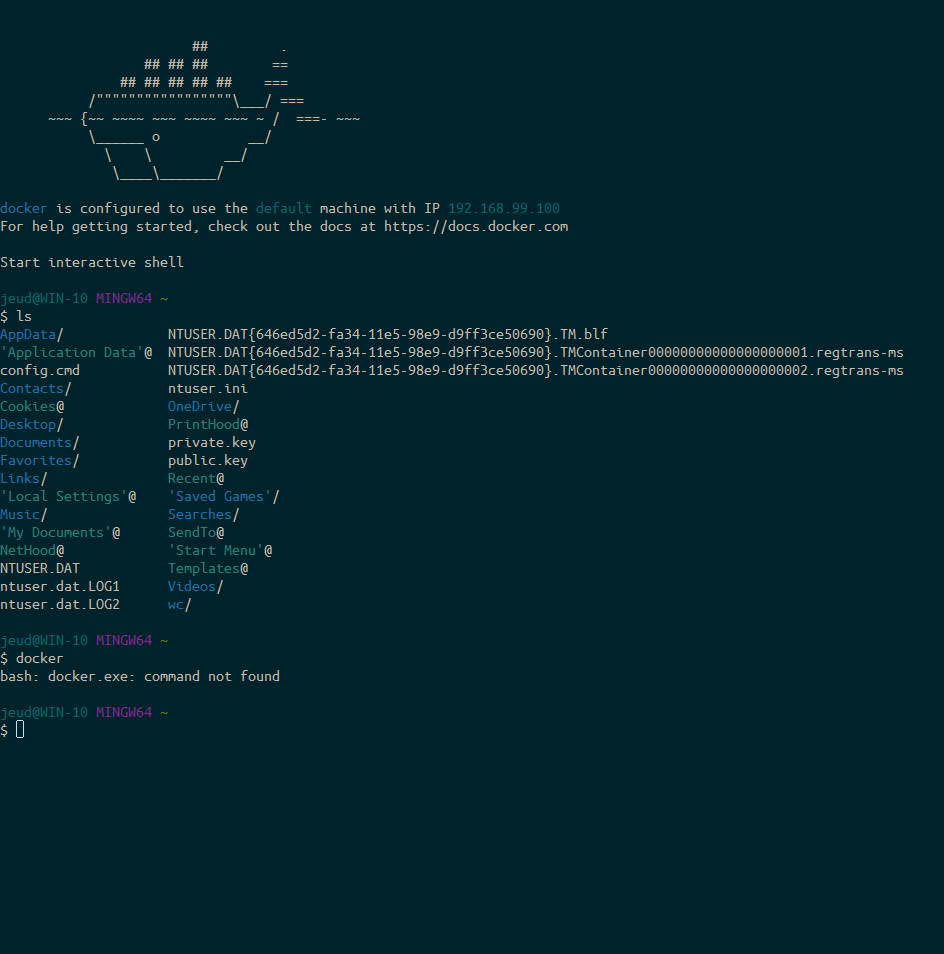Click the Links/ directory entry
Screen dimensions: 944x954
(24, 479)
